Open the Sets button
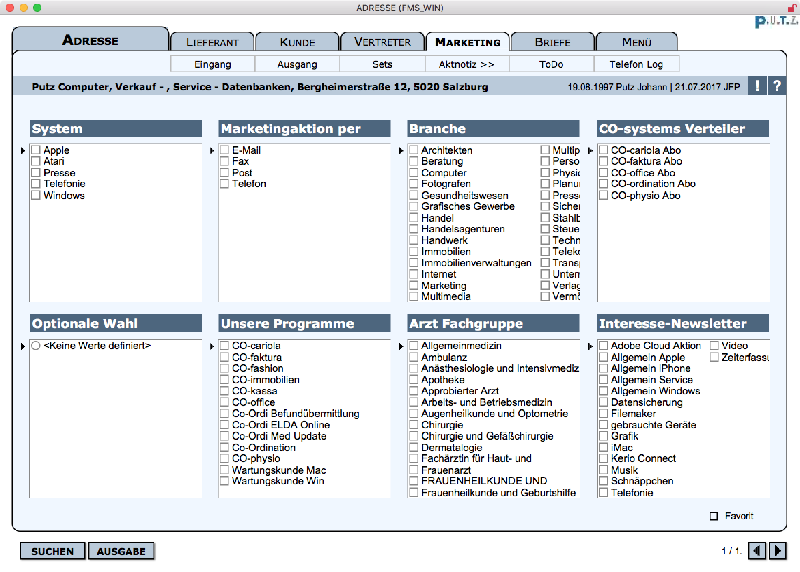The image size is (800, 572). click(x=382, y=64)
